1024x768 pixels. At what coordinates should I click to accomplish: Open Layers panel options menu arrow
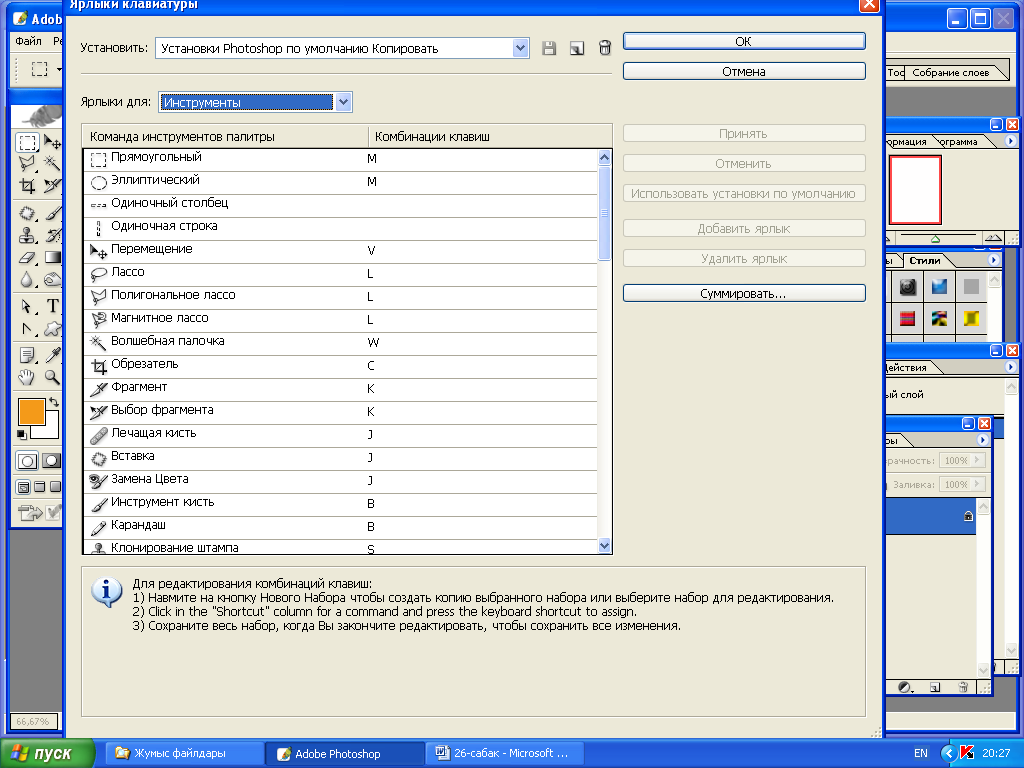tap(983, 440)
